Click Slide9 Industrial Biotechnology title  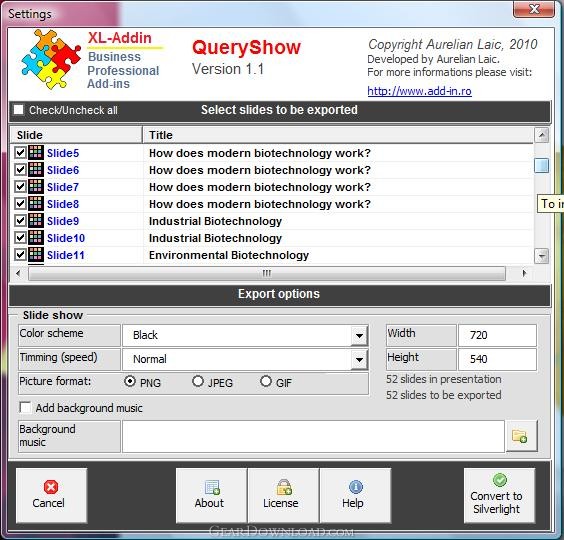(215, 221)
